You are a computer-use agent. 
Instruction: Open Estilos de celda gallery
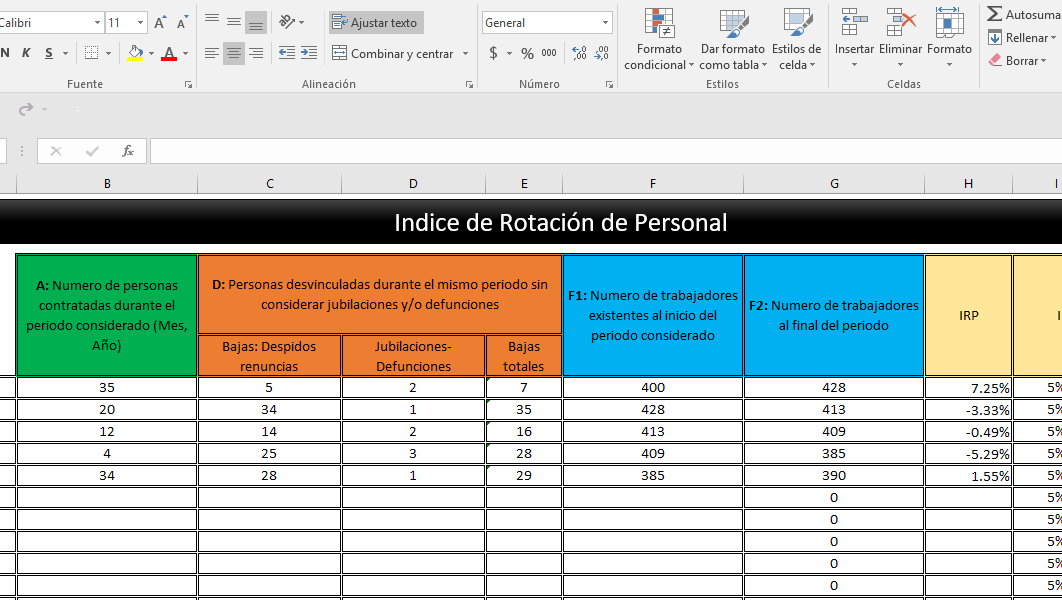(796, 39)
